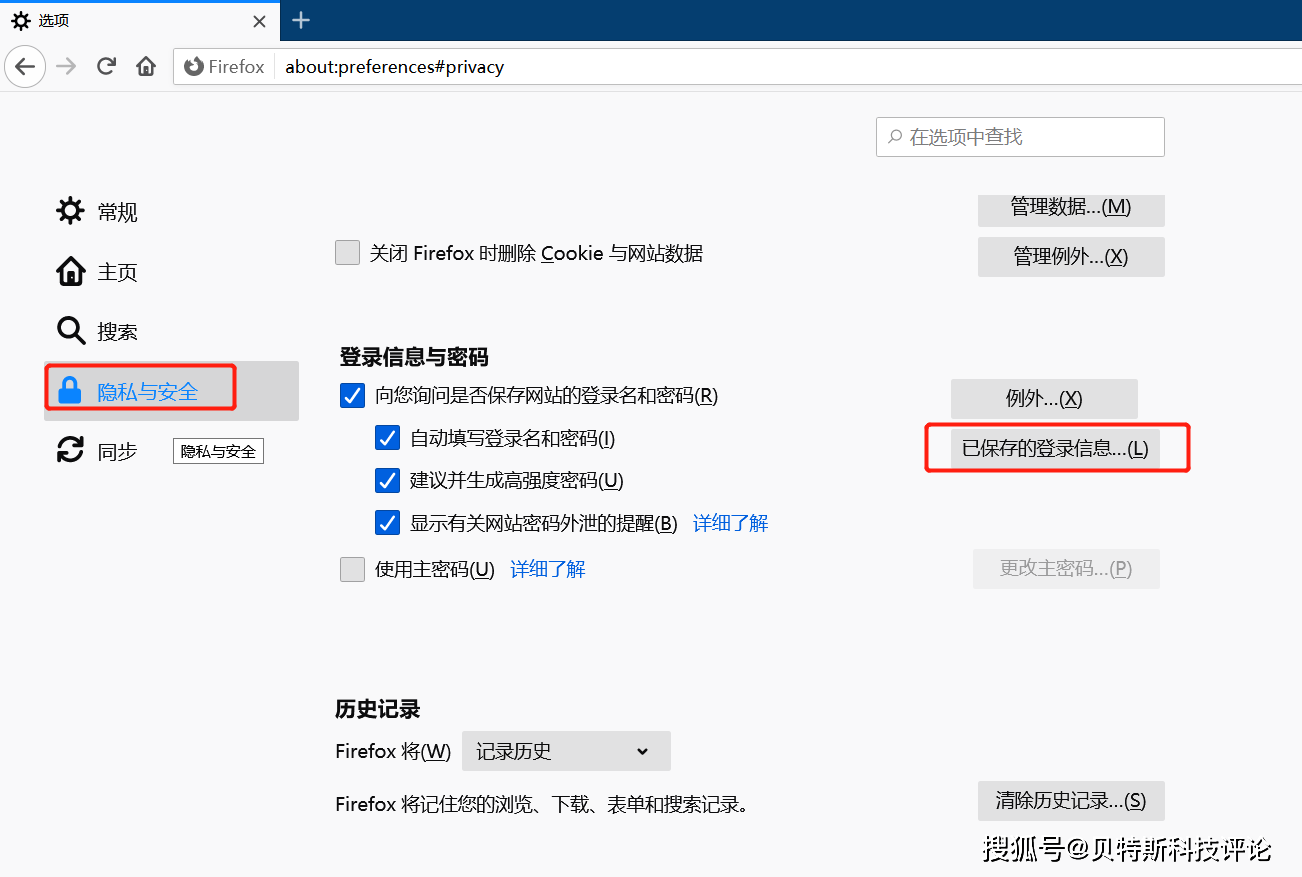
Task: Select the 搜索 magnifier icon in sidebar
Action: (x=70, y=331)
